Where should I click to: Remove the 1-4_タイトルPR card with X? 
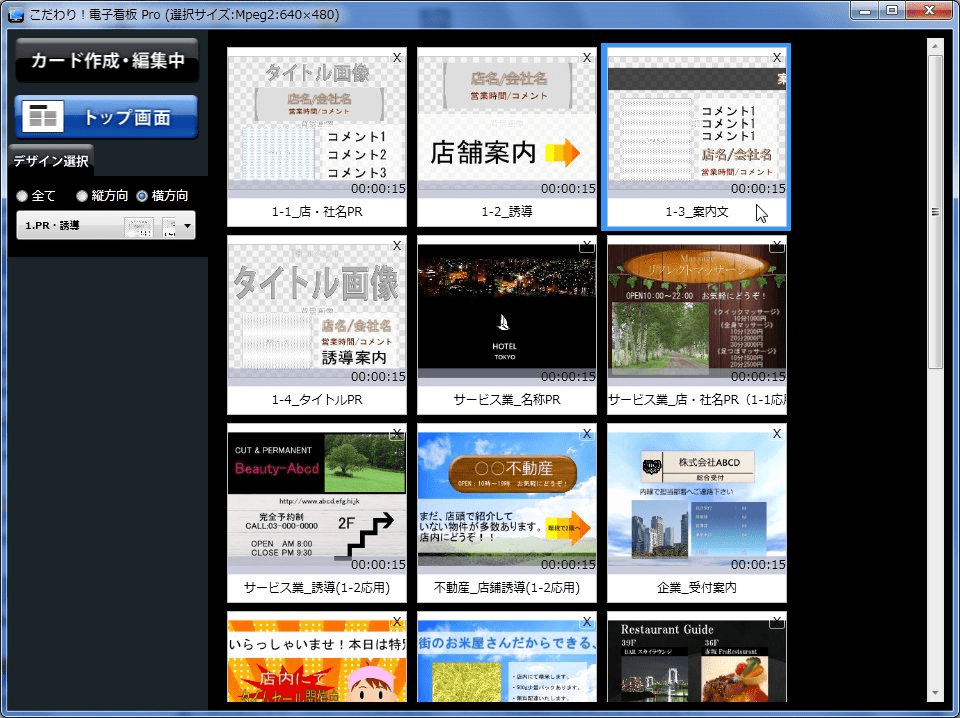(x=397, y=245)
